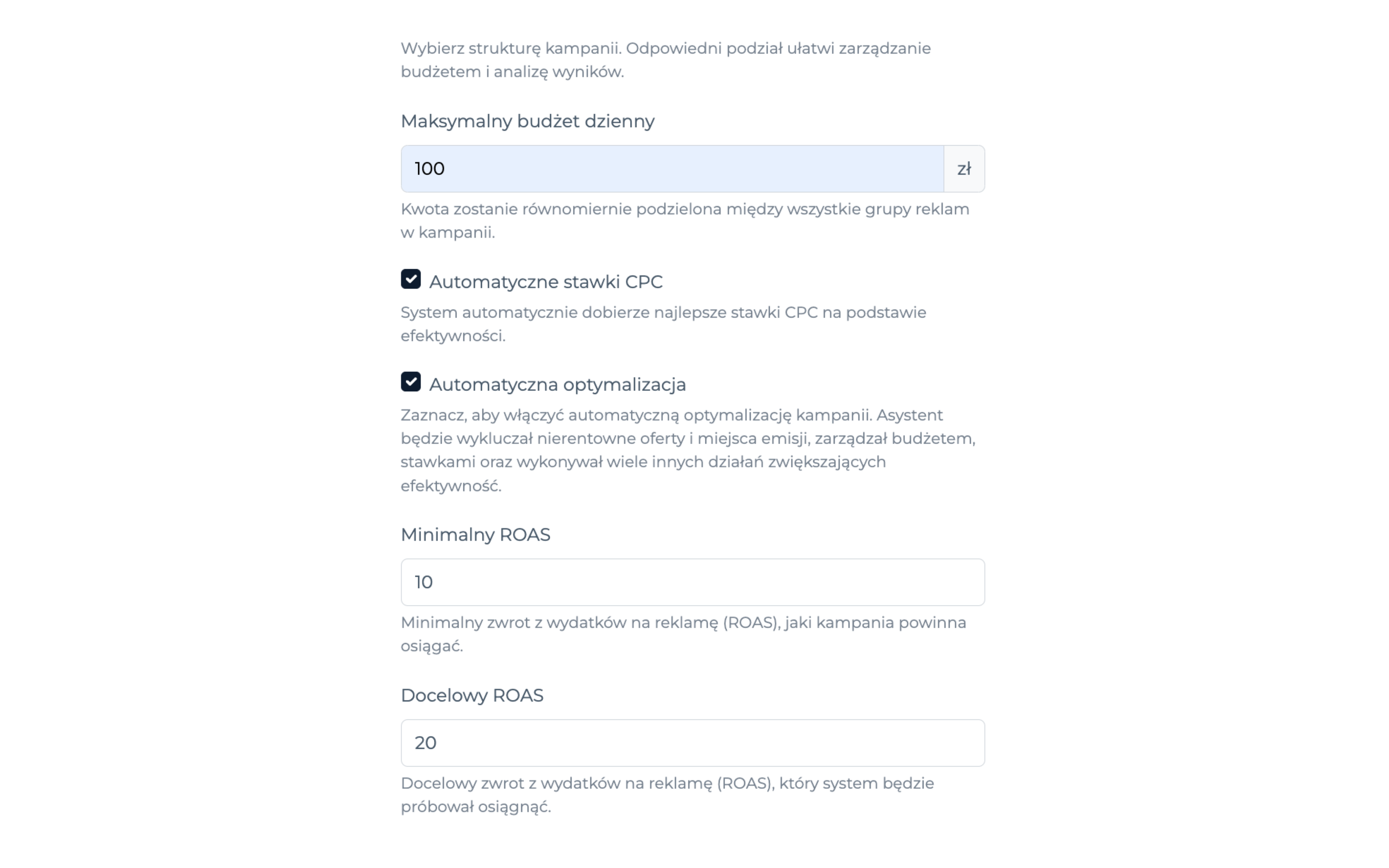This screenshot has width=1389, height=868.
Task: Click the Maksymalny budżet dzienny input field
Action: pos(672,169)
